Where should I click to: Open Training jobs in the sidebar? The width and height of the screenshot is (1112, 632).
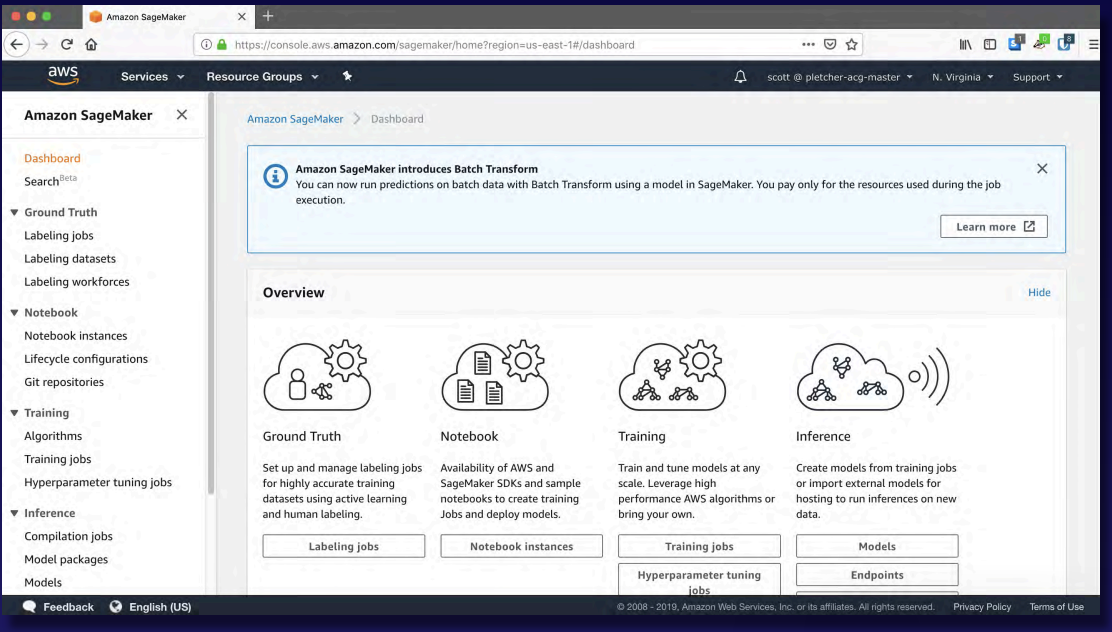[x=57, y=459]
